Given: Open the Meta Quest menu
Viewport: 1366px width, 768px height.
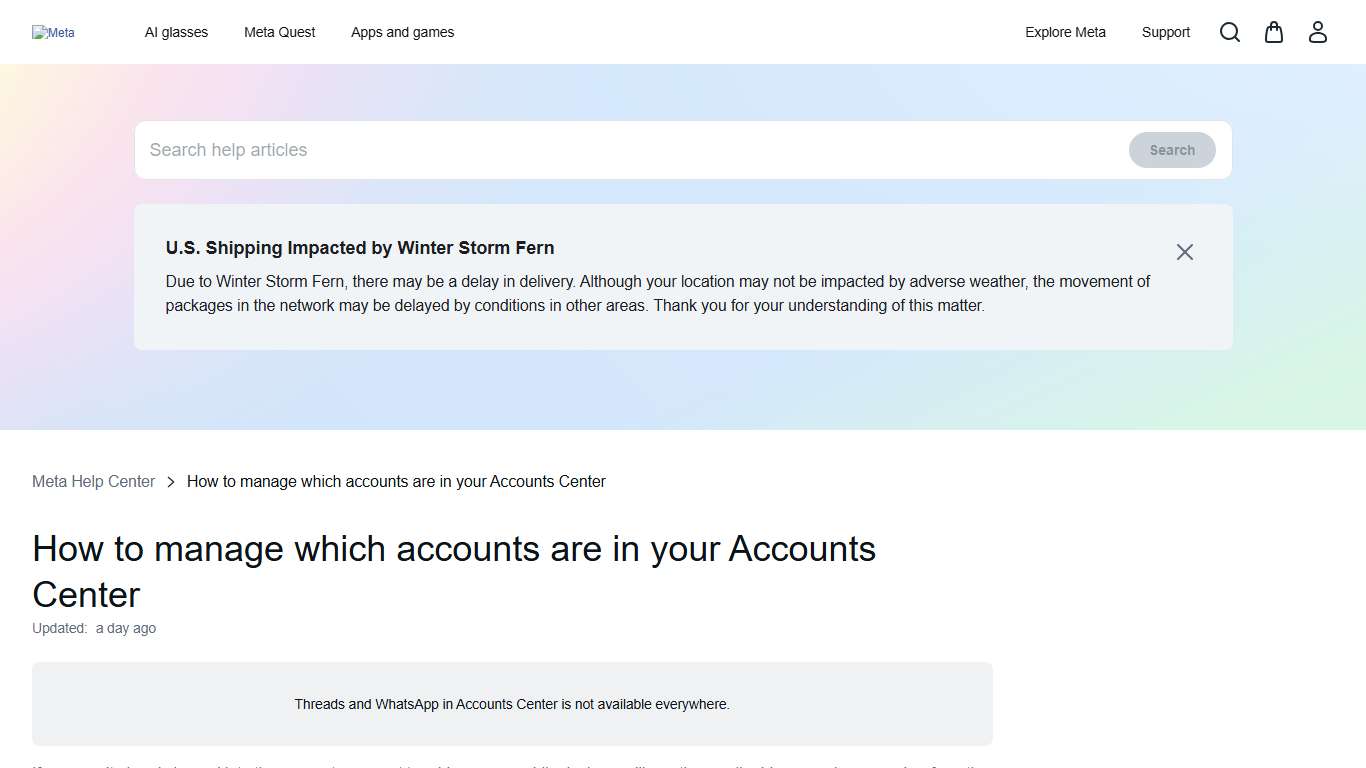Looking at the screenshot, I should pyautogui.click(x=279, y=32).
